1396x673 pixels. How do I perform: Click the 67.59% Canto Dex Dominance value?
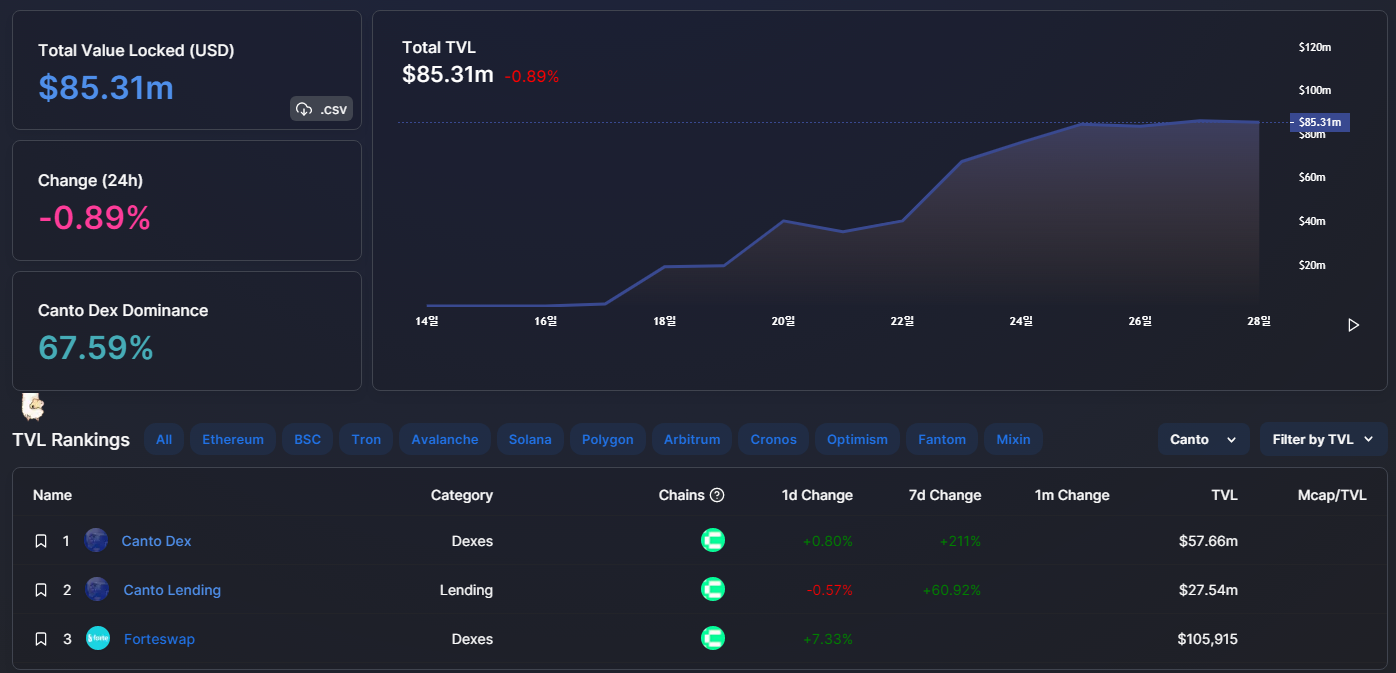(x=96, y=348)
